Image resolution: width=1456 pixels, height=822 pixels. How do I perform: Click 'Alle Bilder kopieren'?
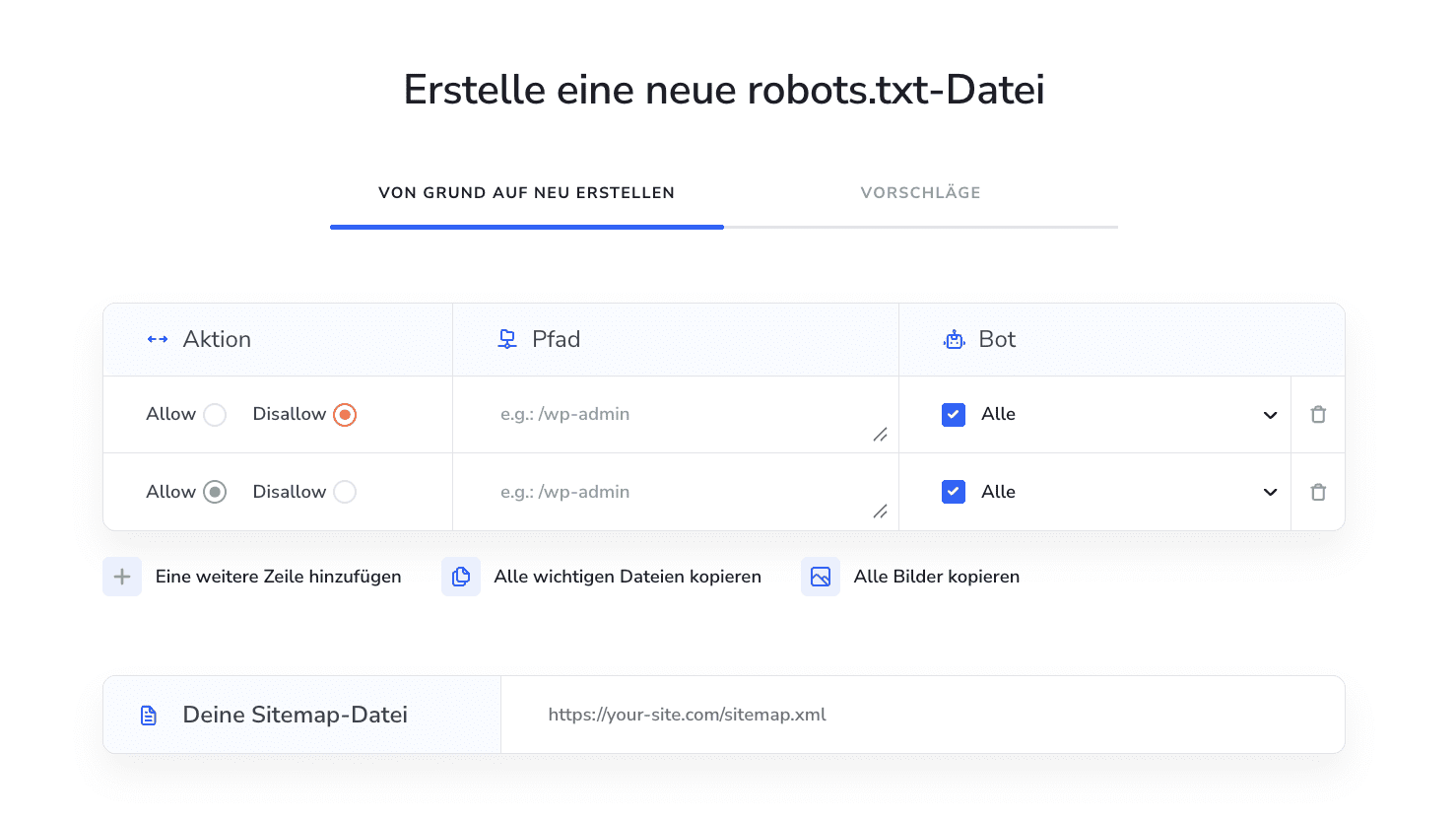[936, 576]
